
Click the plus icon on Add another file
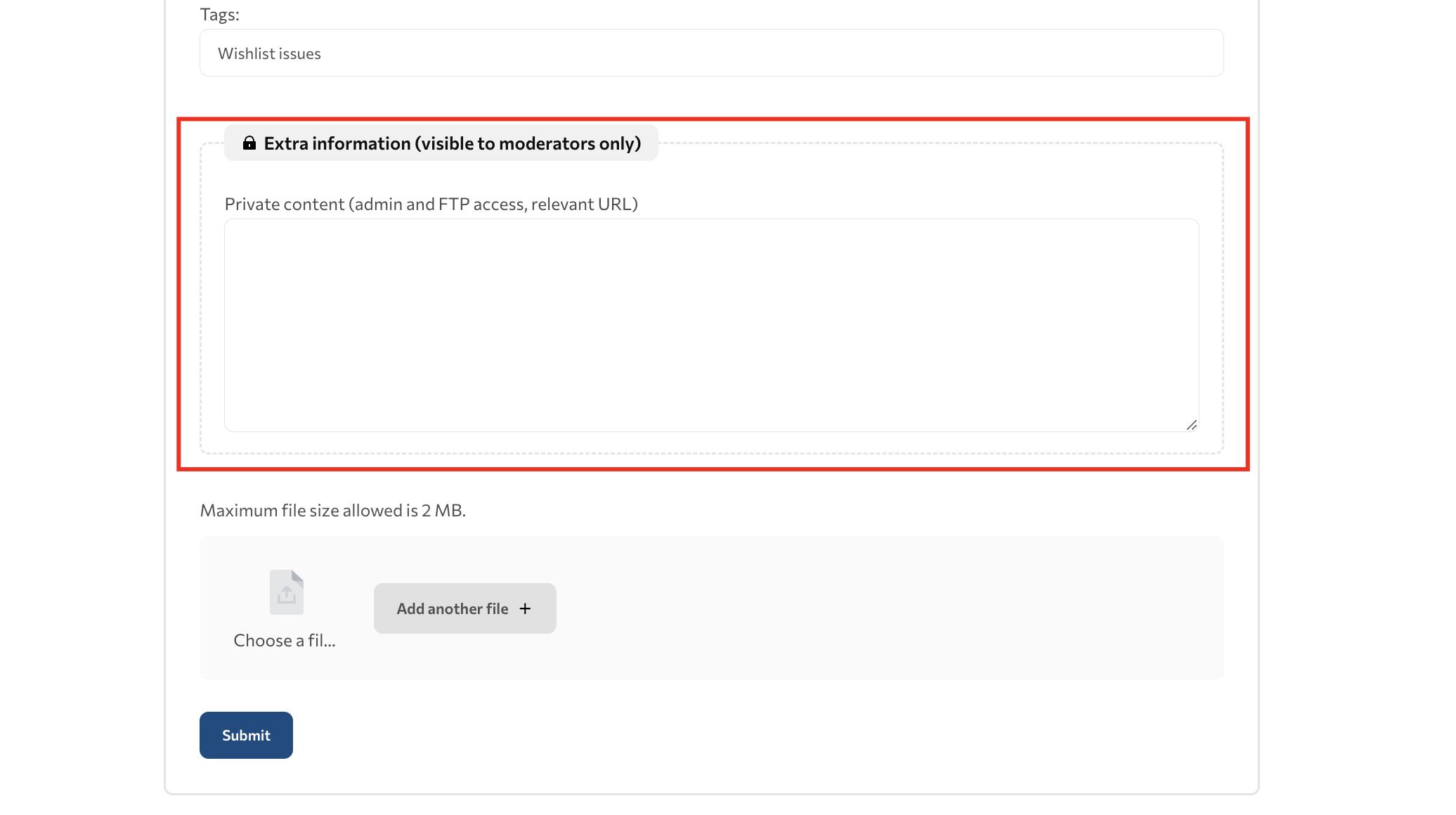pyautogui.click(x=525, y=608)
